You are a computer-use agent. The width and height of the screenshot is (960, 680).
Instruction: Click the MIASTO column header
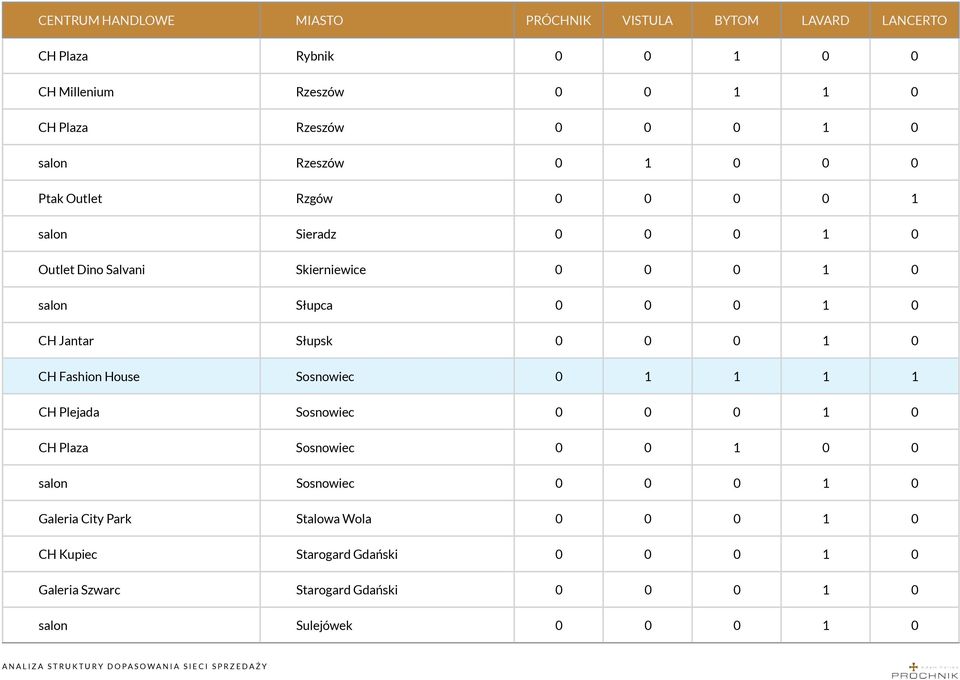319,20
